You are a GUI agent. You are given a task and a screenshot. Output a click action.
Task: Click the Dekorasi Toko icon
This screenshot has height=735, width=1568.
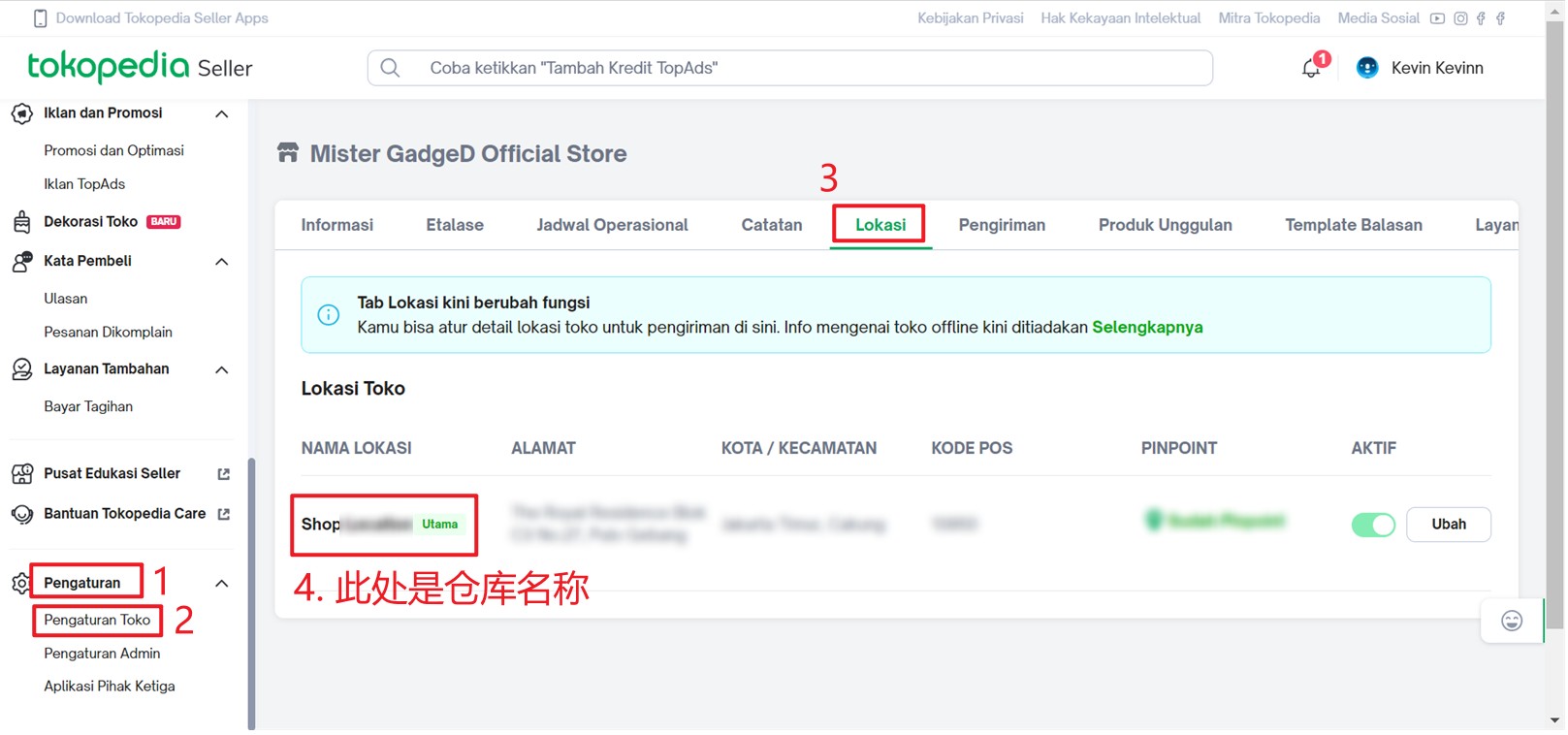21,222
